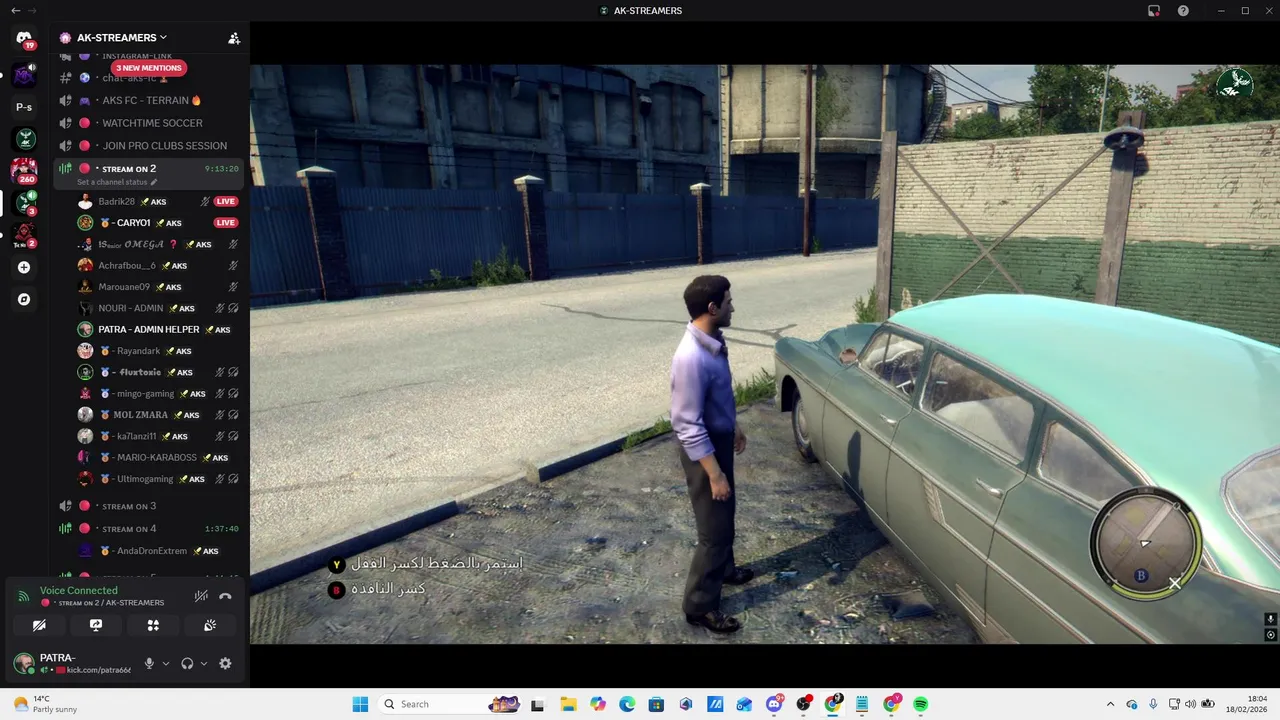Screen dimensions: 1280x720
Task: Open output device options arrow
Action: click(x=204, y=663)
